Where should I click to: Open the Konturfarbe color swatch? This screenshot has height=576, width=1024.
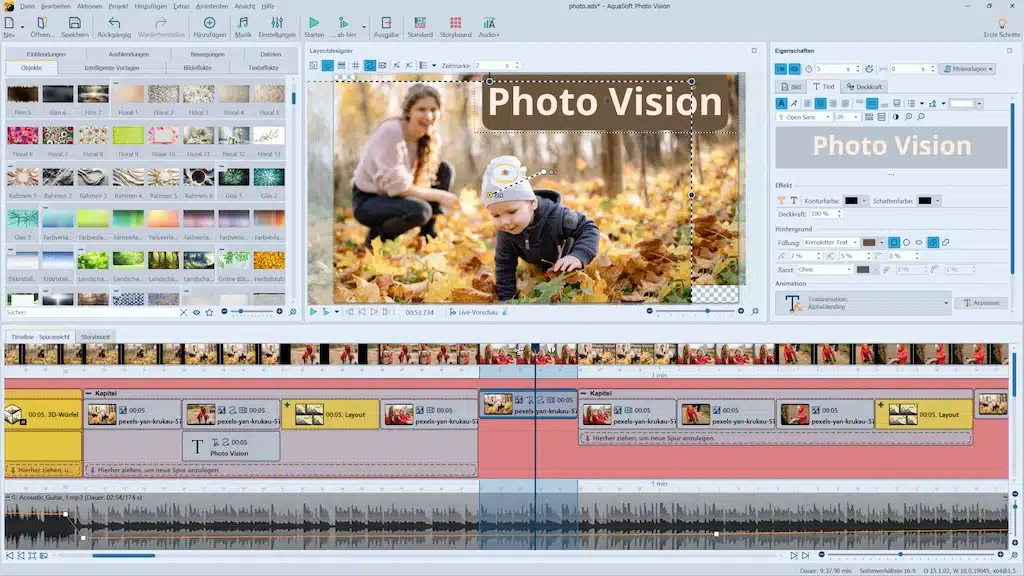(x=851, y=200)
